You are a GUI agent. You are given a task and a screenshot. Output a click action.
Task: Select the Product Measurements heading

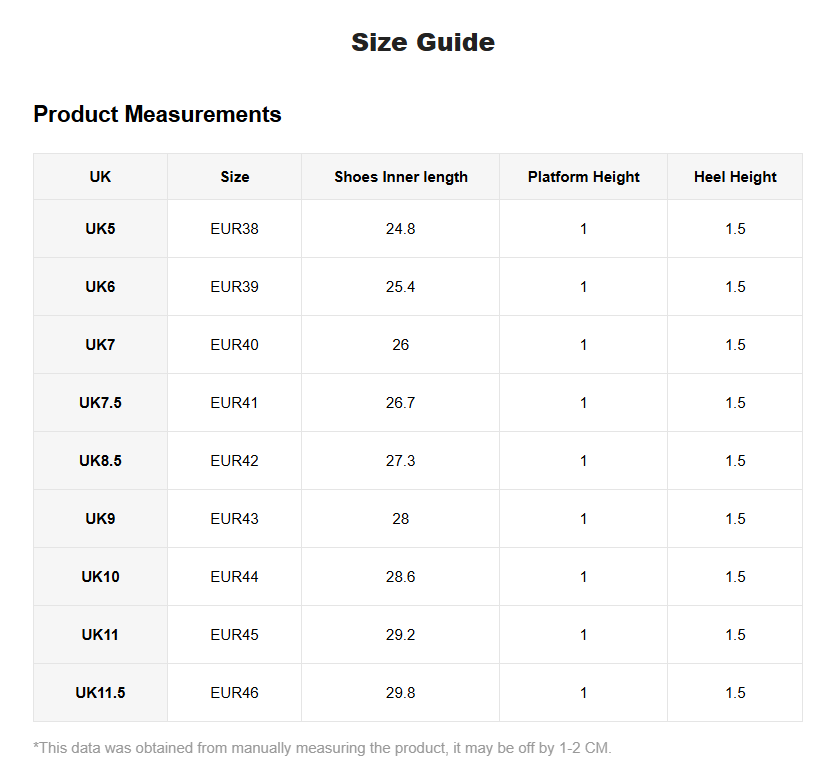point(157,114)
